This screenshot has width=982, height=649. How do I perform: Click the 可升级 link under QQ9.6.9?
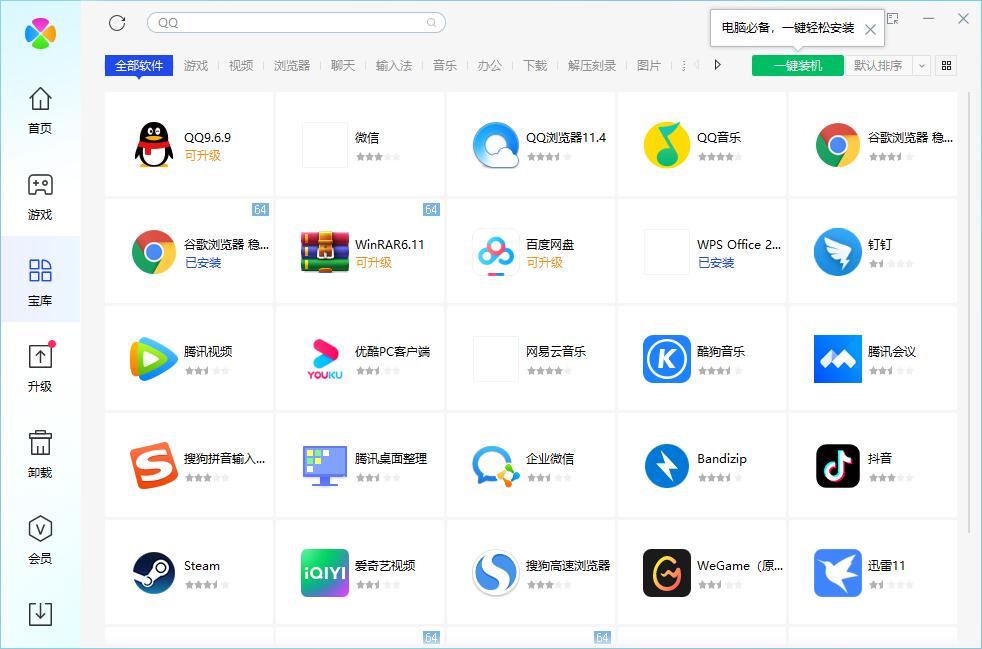click(x=202, y=155)
